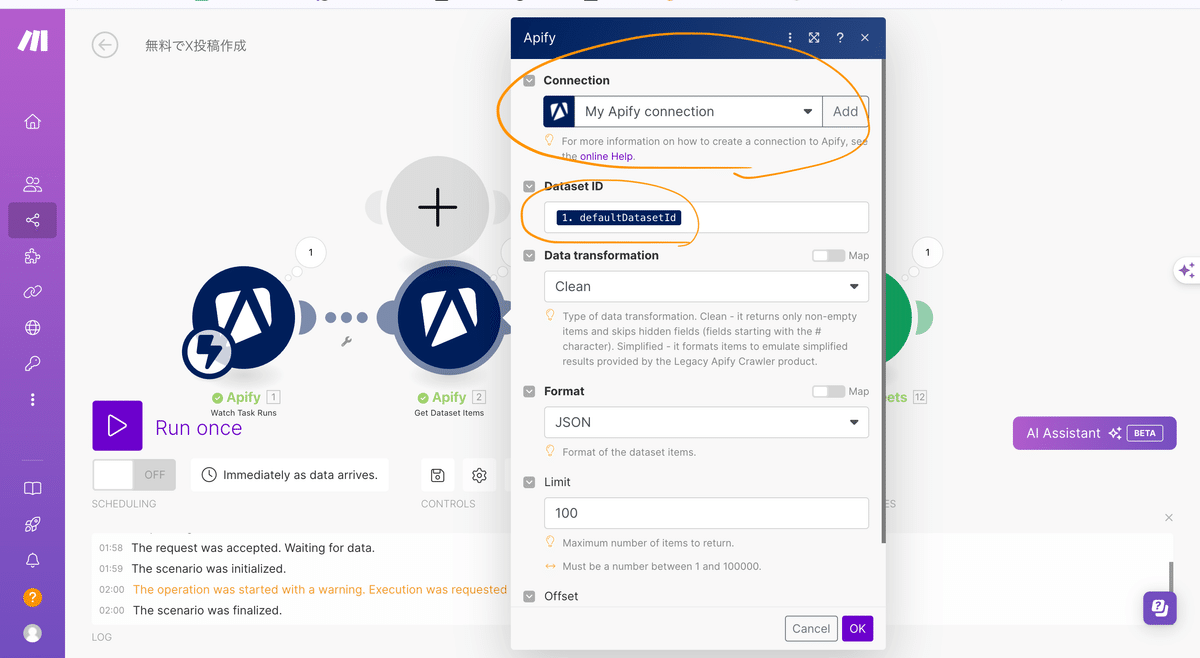Open Data transformation Clean dropdown
Viewport: 1200px width, 658px height.
[706, 287]
